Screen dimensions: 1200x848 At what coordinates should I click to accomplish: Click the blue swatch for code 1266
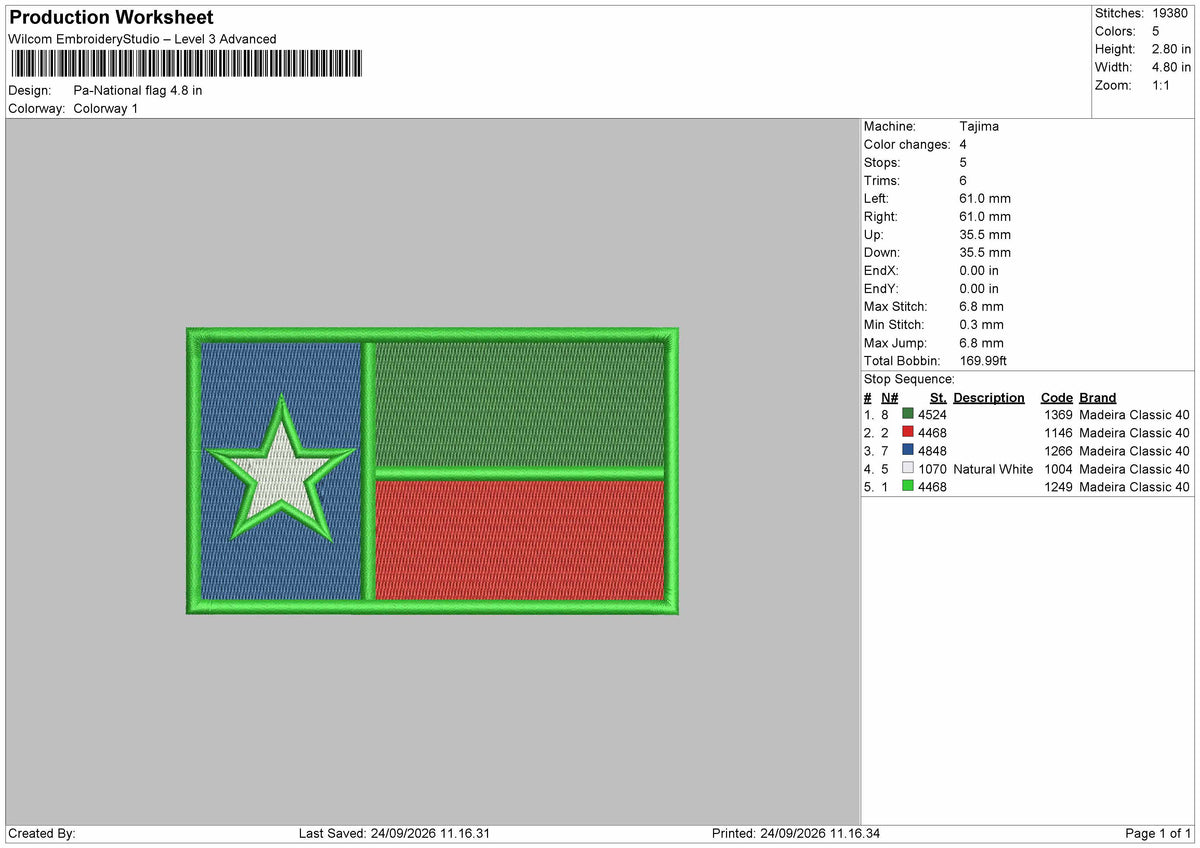907,450
